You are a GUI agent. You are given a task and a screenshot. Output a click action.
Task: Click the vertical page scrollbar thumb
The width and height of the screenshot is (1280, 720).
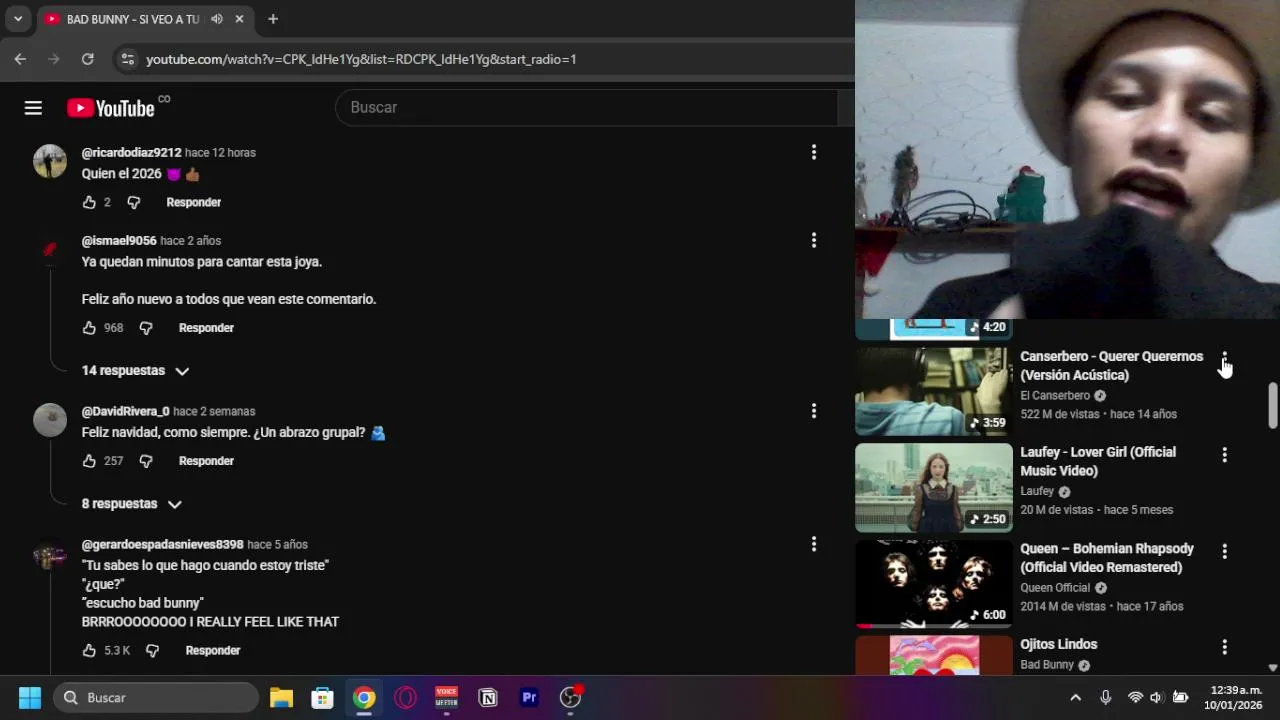tap(1272, 405)
